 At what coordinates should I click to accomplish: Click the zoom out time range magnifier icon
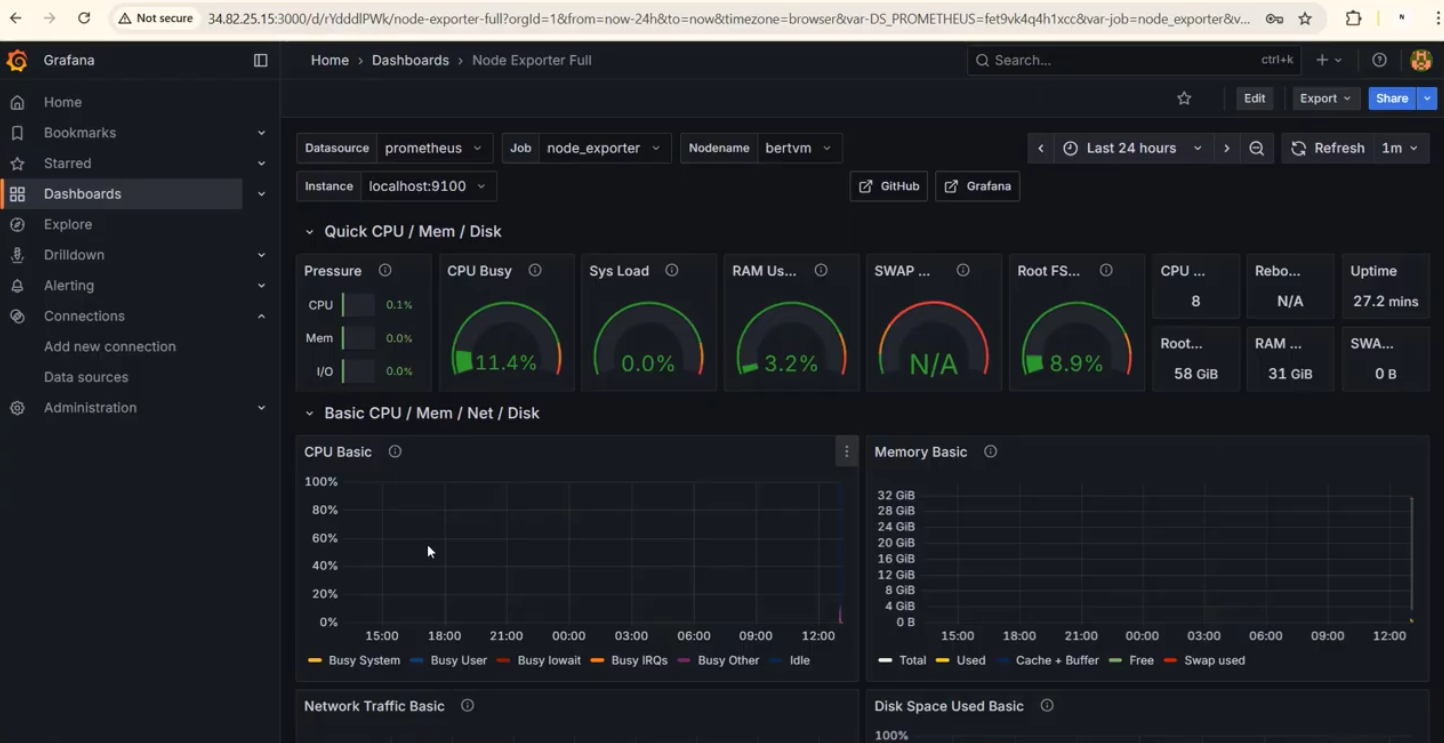(1257, 147)
